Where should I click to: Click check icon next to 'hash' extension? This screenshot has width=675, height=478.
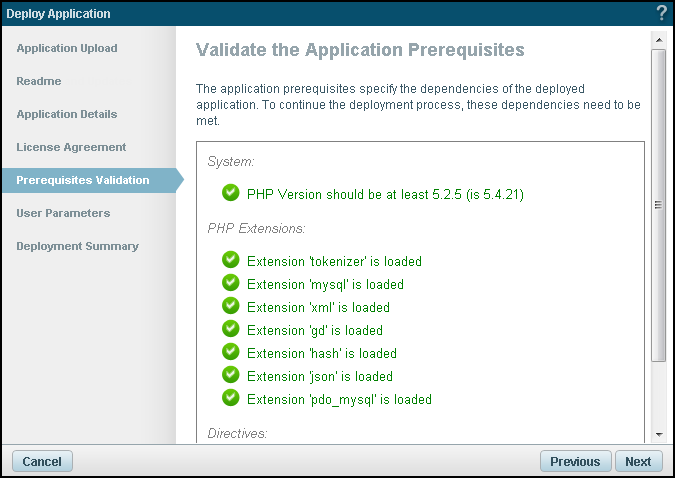click(231, 352)
